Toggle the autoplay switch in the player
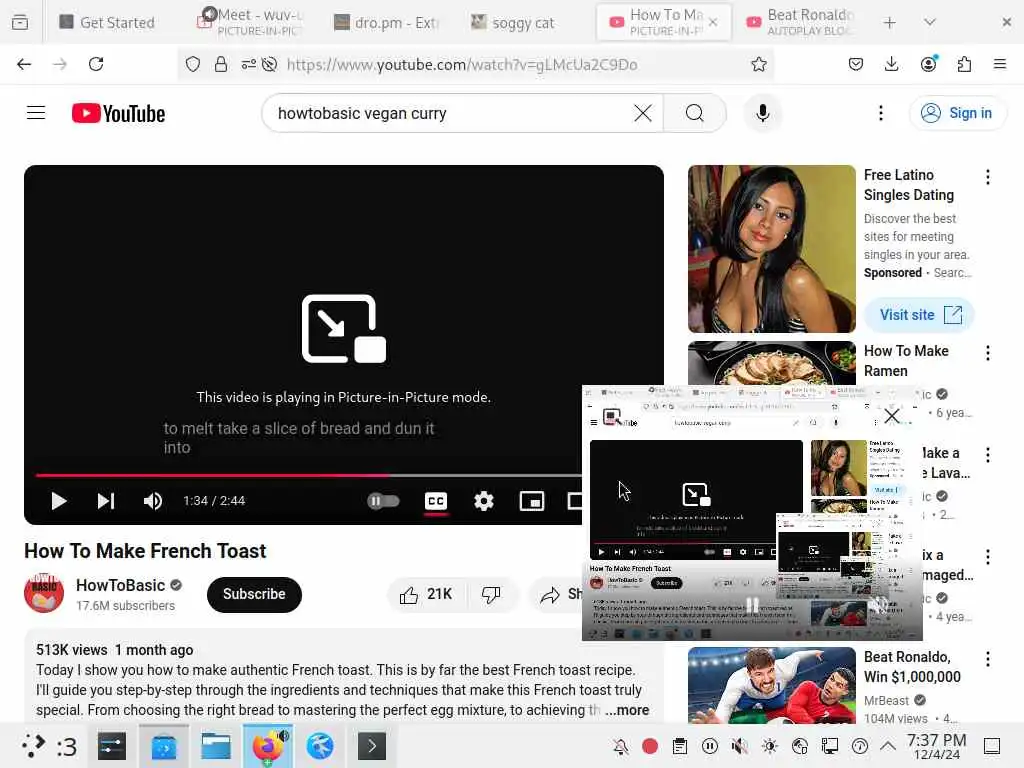This screenshot has height=768, width=1024. (x=383, y=501)
